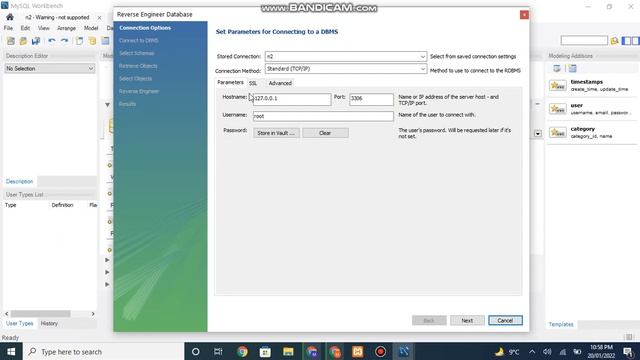Click the second Modeling Additions toolbar icon
Image resolution: width=640 pixels, height=360 pixels.
[573, 69]
